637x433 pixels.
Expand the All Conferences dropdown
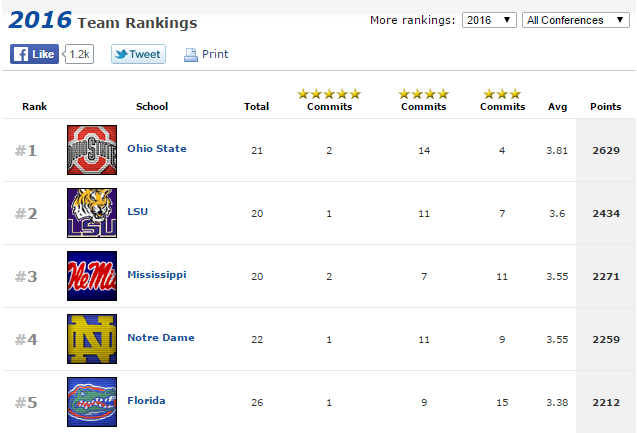click(577, 20)
